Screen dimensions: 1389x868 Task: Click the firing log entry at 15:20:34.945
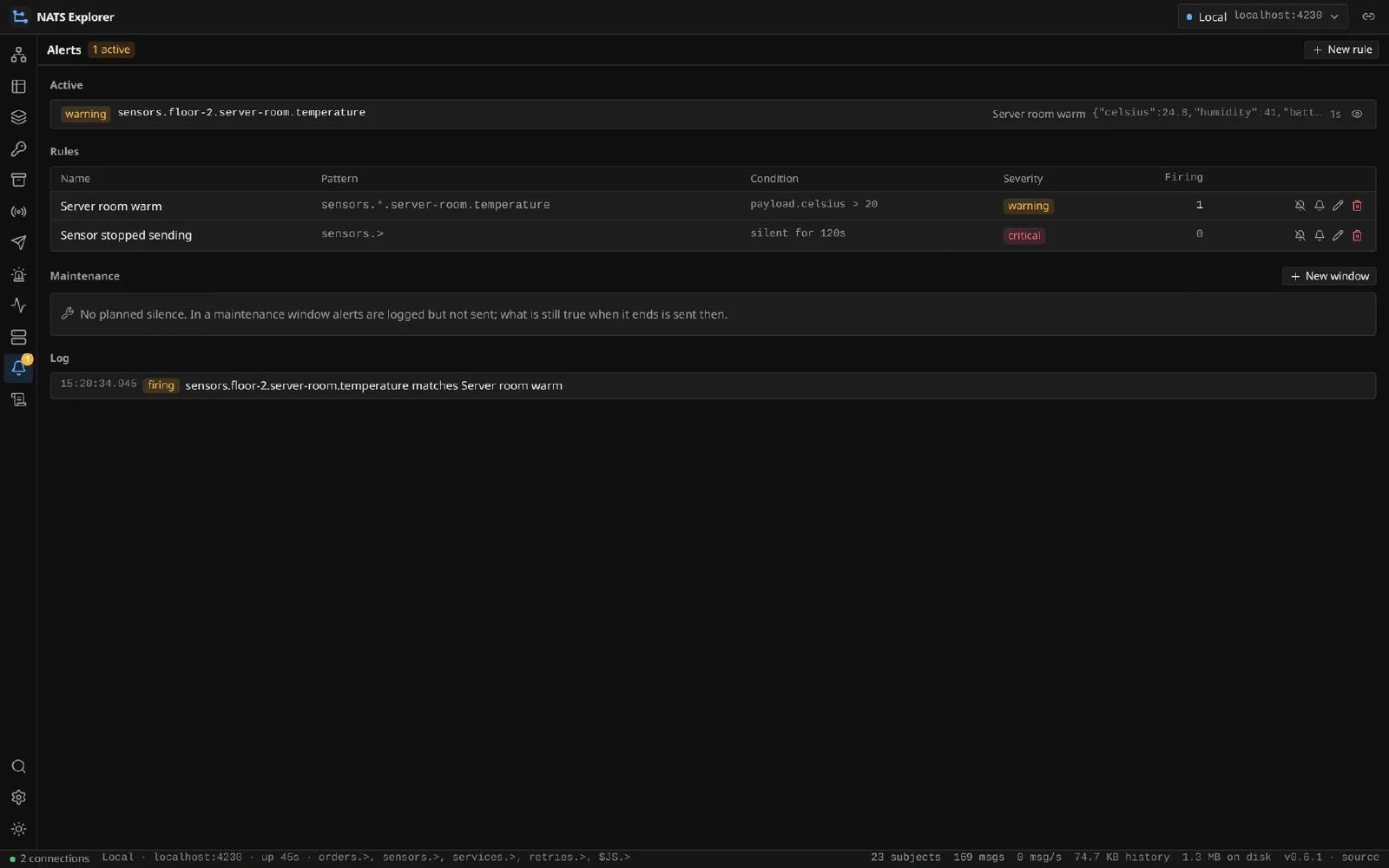pos(713,385)
